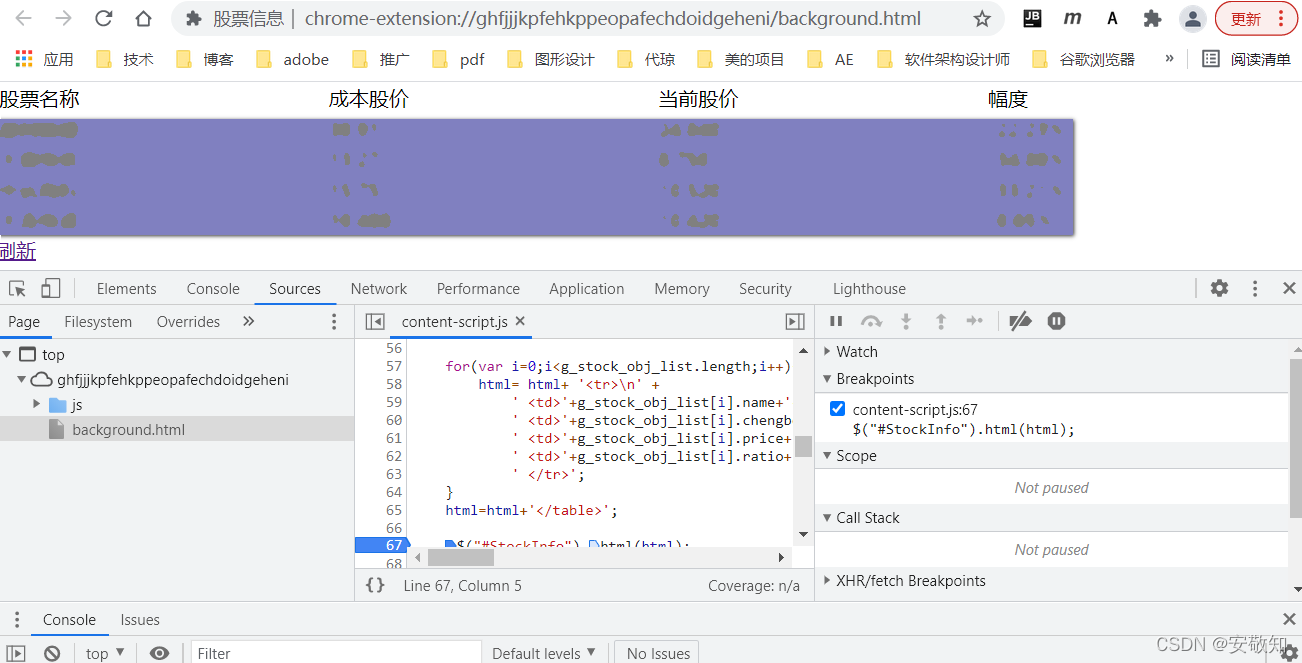This screenshot has height=663, width=1302.
Task: Click the step icon in the debugger toolbar
Action: point(975,321)
